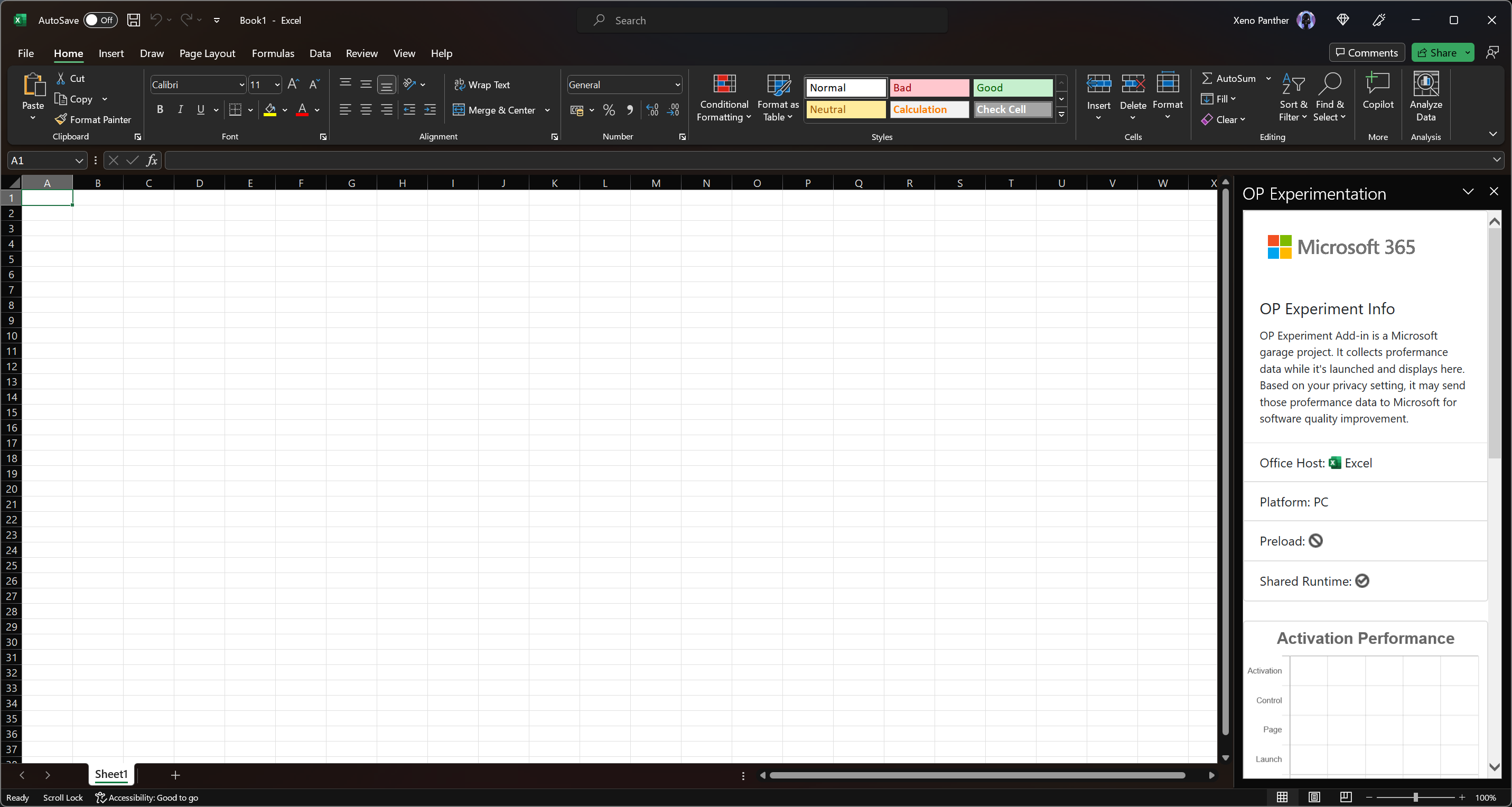The image size is (1512, 807).
Task: Toggle Center horizontal alignment
Action: tap(366, 110)
